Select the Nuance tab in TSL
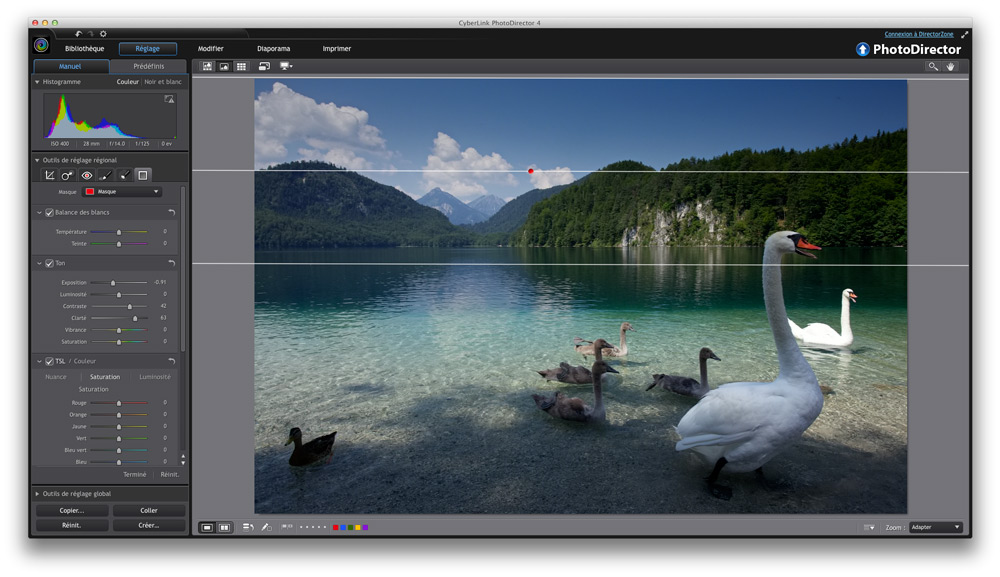Viewport: 1000px width, 577px height. coord(55,377)
